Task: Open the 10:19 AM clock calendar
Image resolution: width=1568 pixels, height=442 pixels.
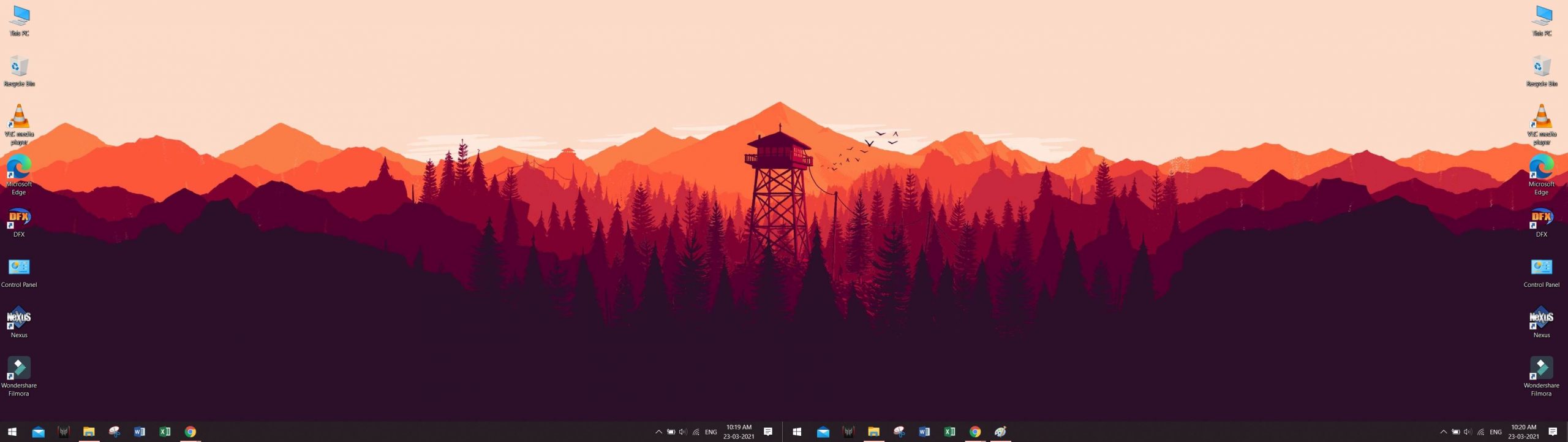Action: click(x=739, y=432)
